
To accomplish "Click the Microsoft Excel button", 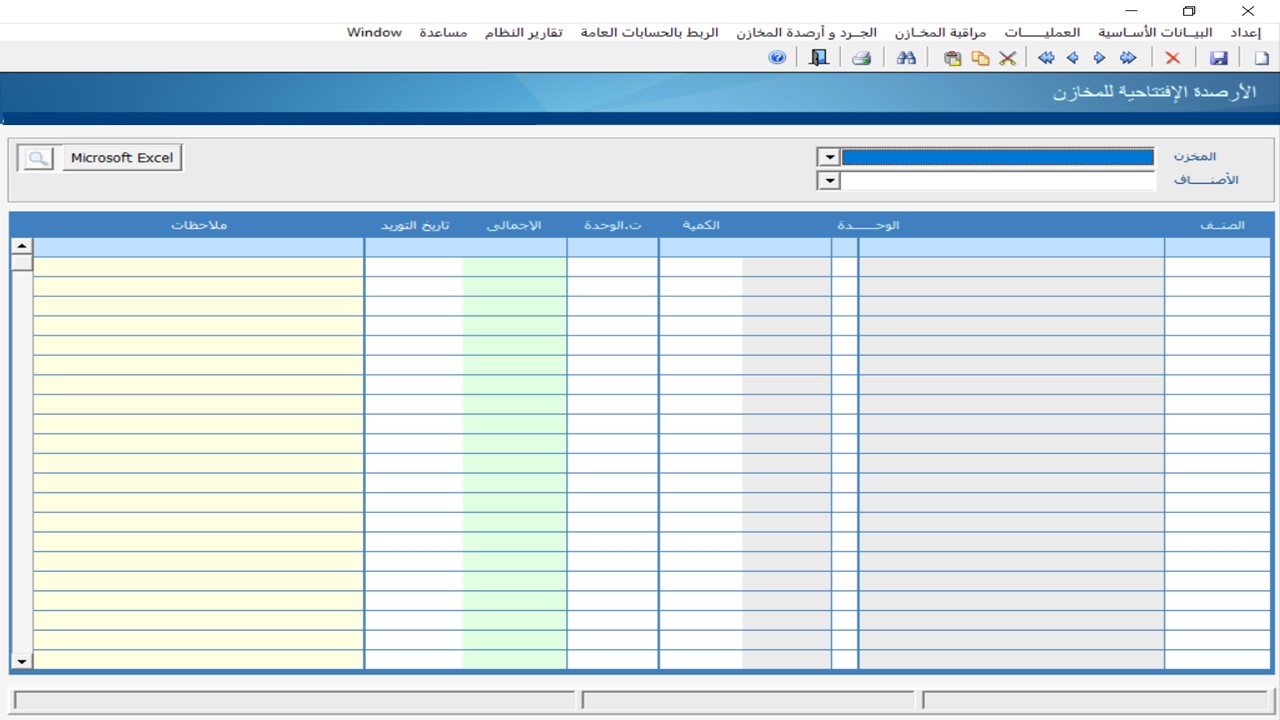I will (122, 158).
